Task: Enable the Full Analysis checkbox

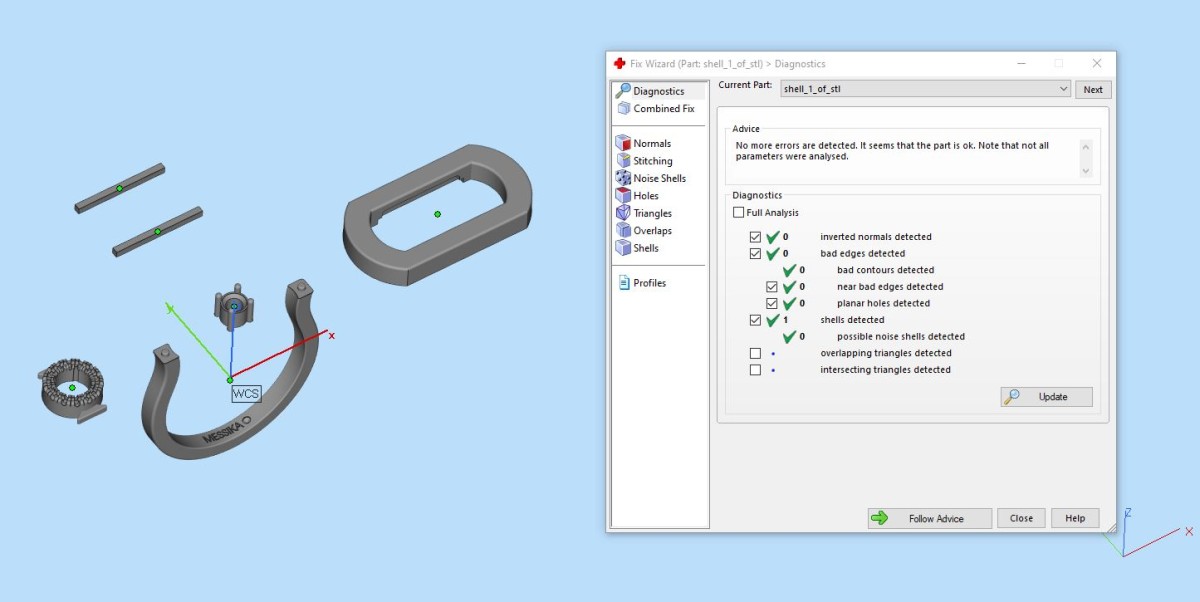Action: tap(739, 213)
